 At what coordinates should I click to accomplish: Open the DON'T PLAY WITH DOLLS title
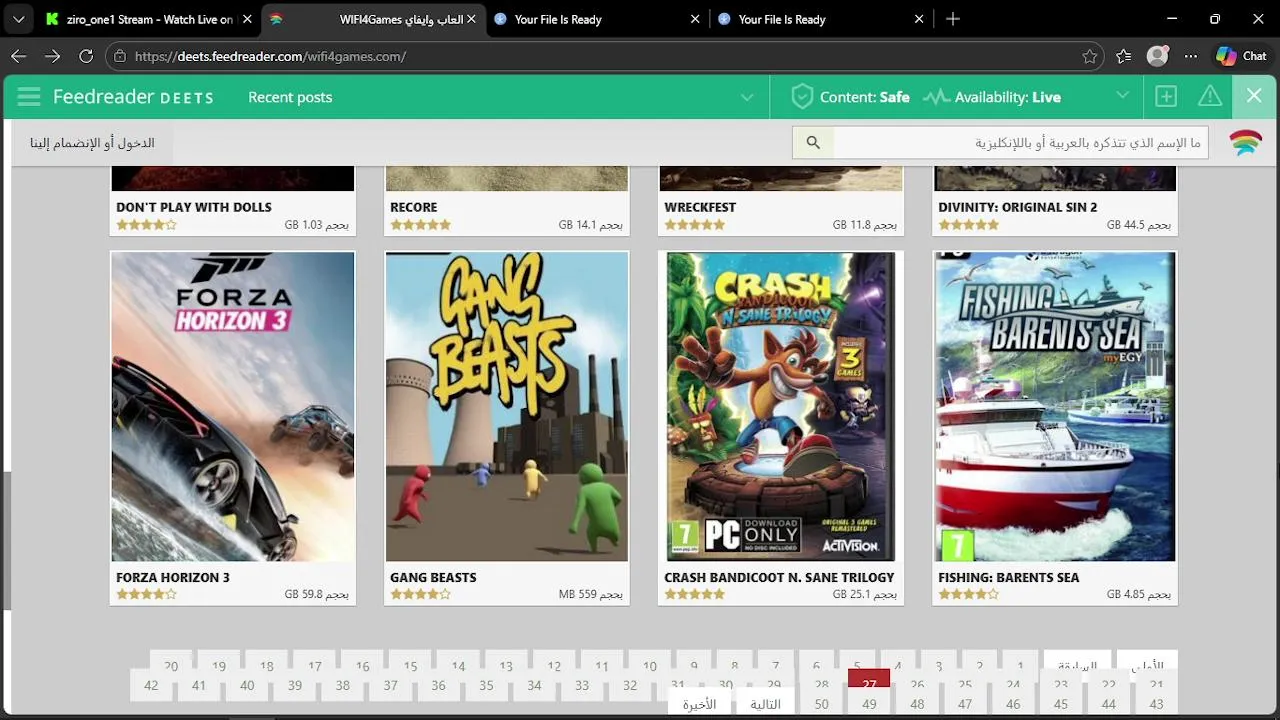click(x=194, y=207)
